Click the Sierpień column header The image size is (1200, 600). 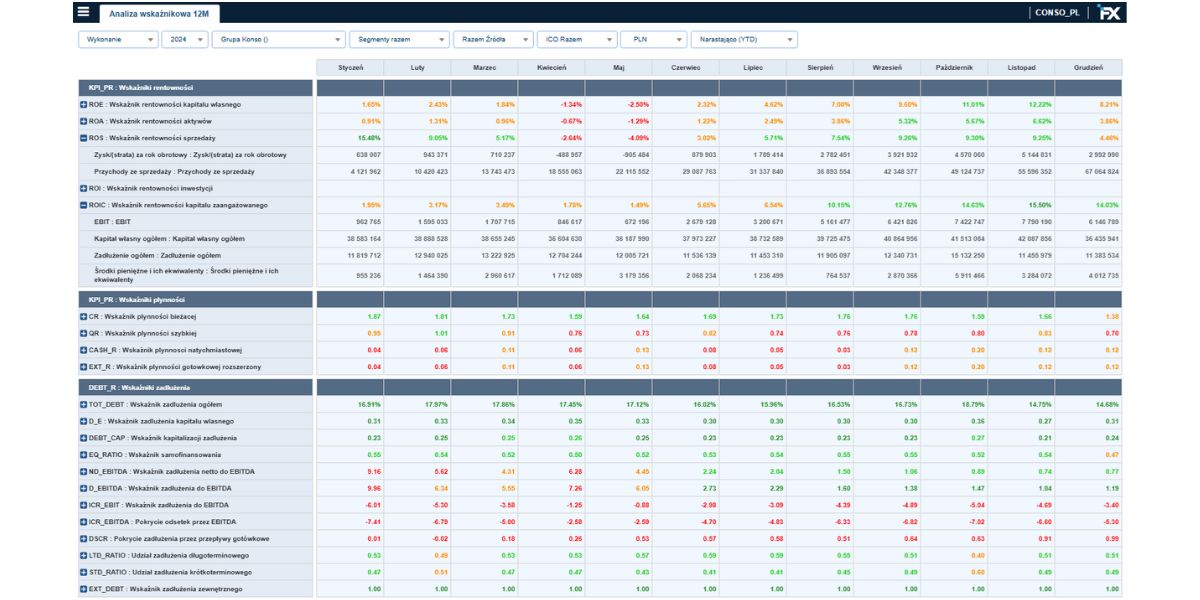coord(819,67)
